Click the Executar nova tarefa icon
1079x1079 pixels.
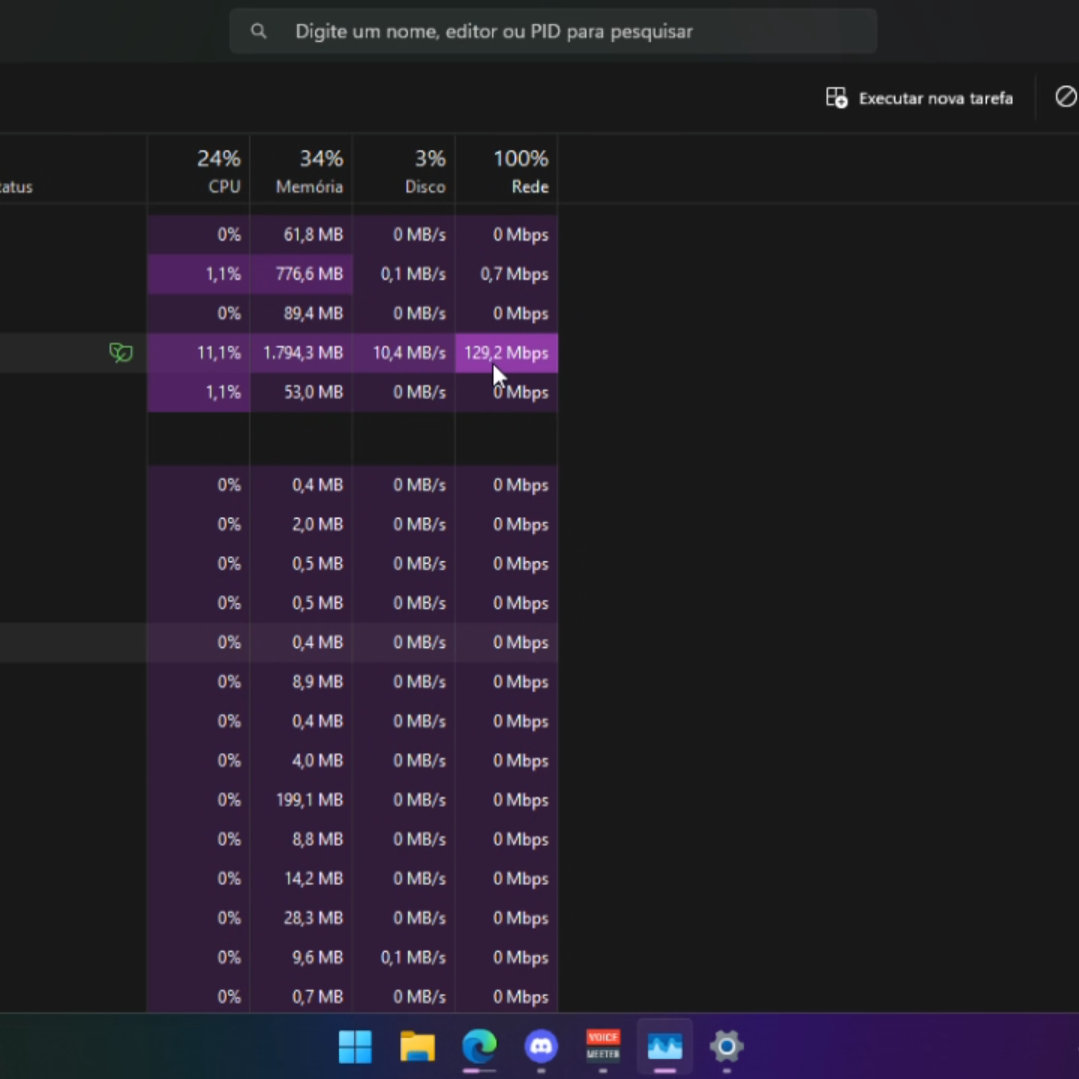836,98
